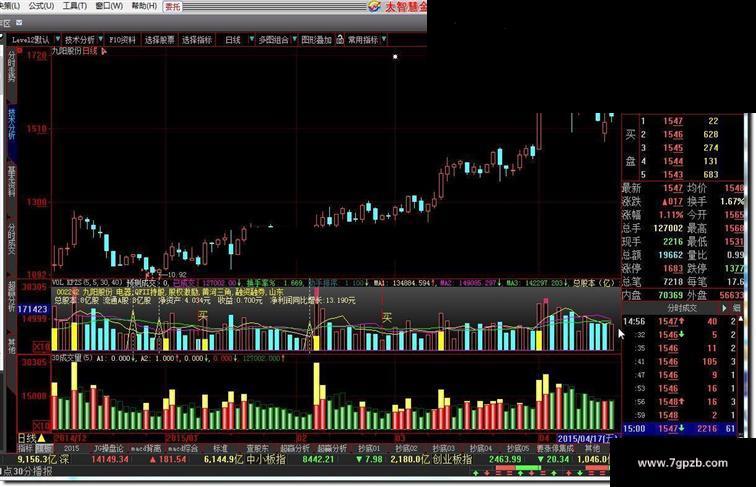Image resolution: width=756 pixels, height=487 pixels.
Task: Click the red arrow beside 九阳股份日线
Action: [x=103, y=51]
